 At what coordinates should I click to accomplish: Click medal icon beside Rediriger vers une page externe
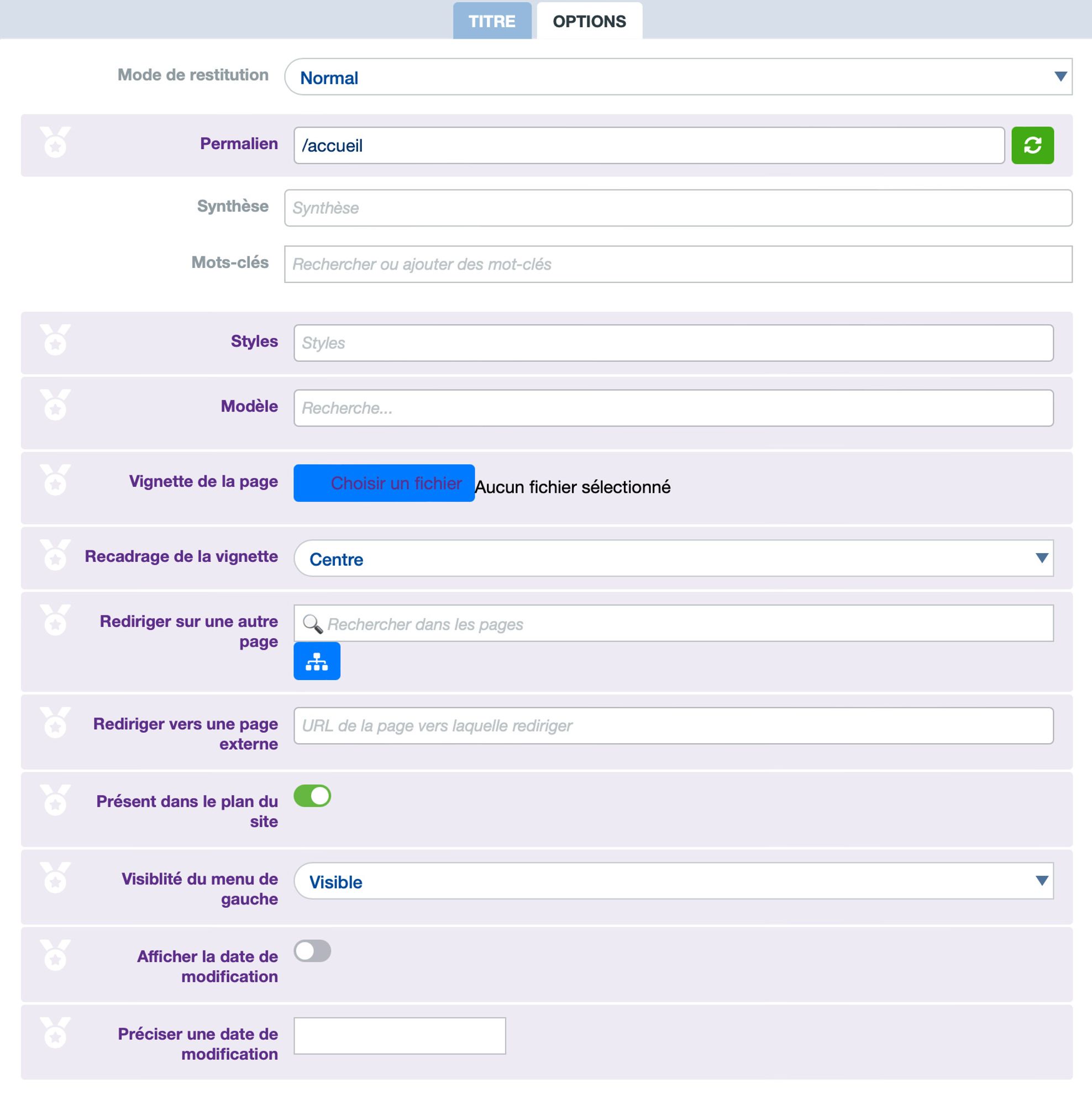(x=55, y=722)
